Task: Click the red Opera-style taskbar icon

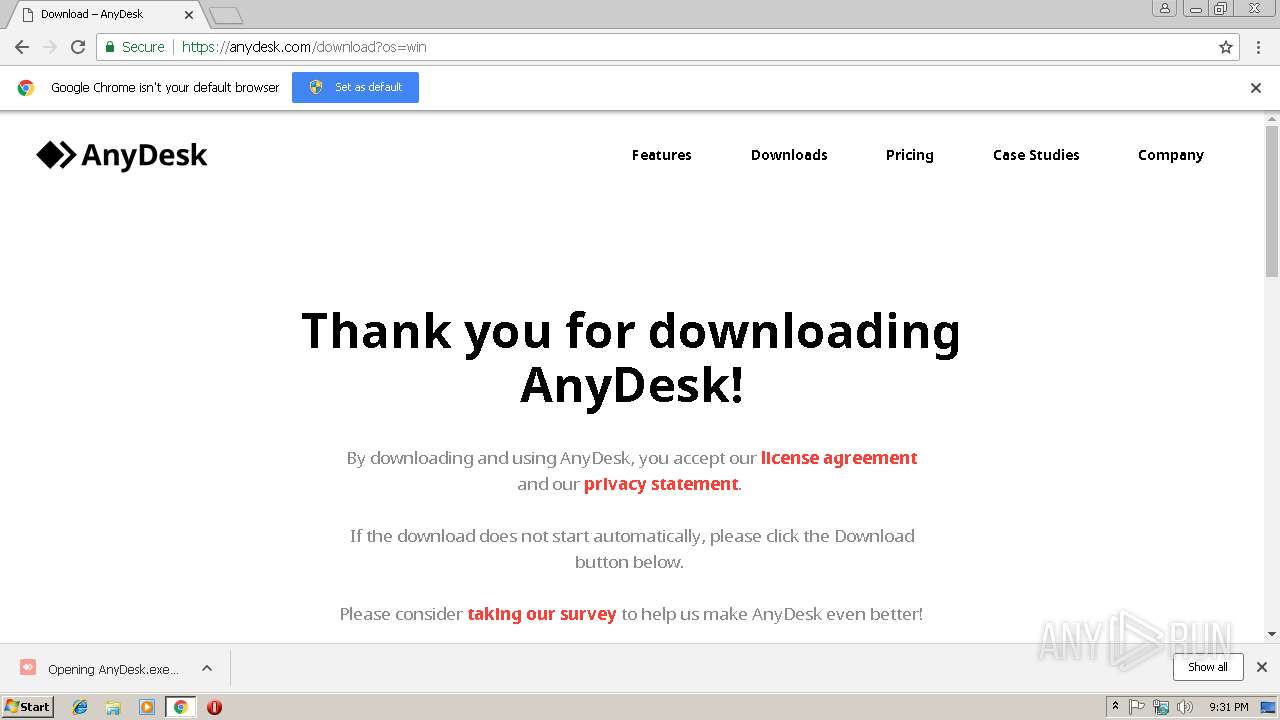Action: (214, 707)
